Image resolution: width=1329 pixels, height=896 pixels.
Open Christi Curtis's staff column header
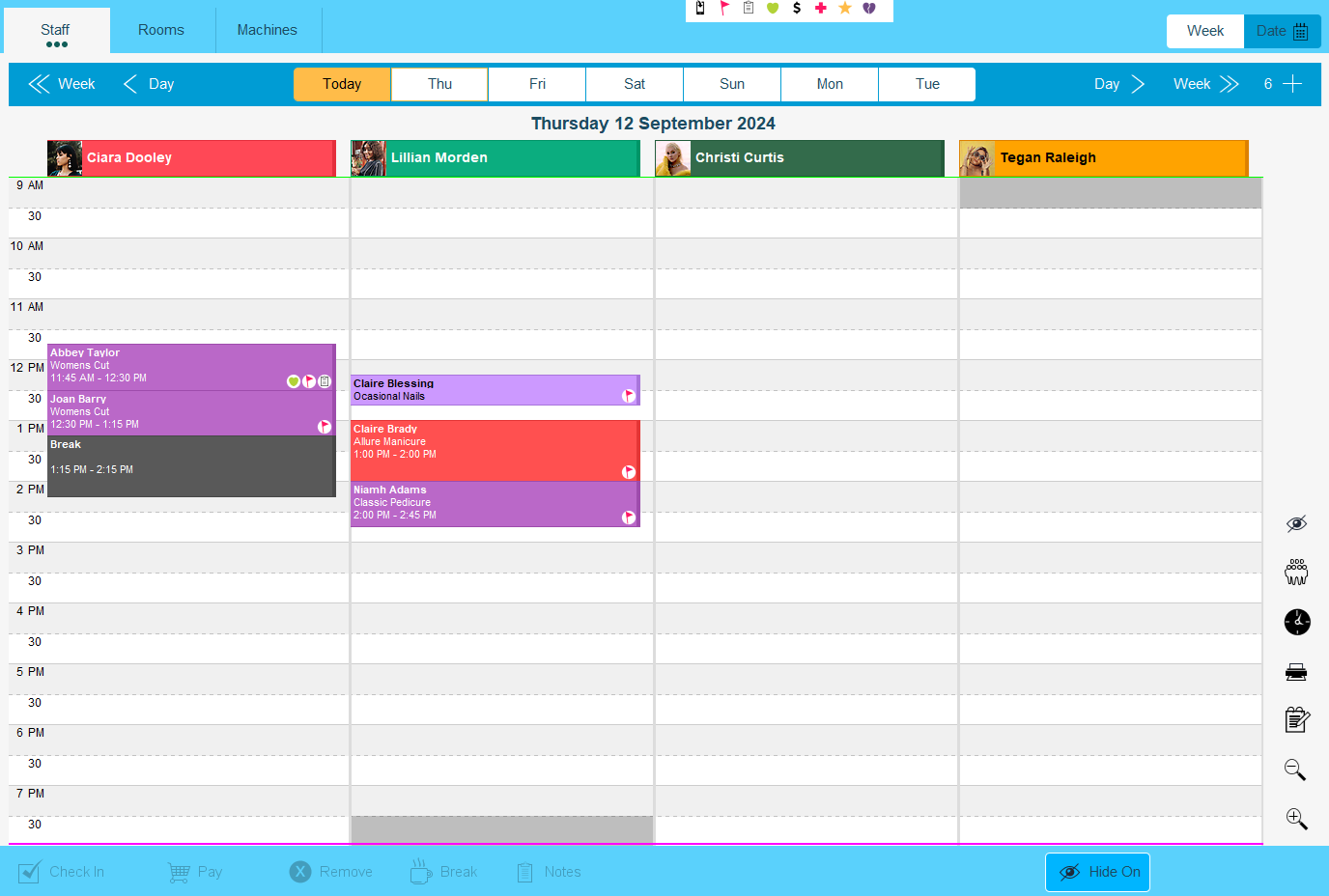click(x=800, y=158)
